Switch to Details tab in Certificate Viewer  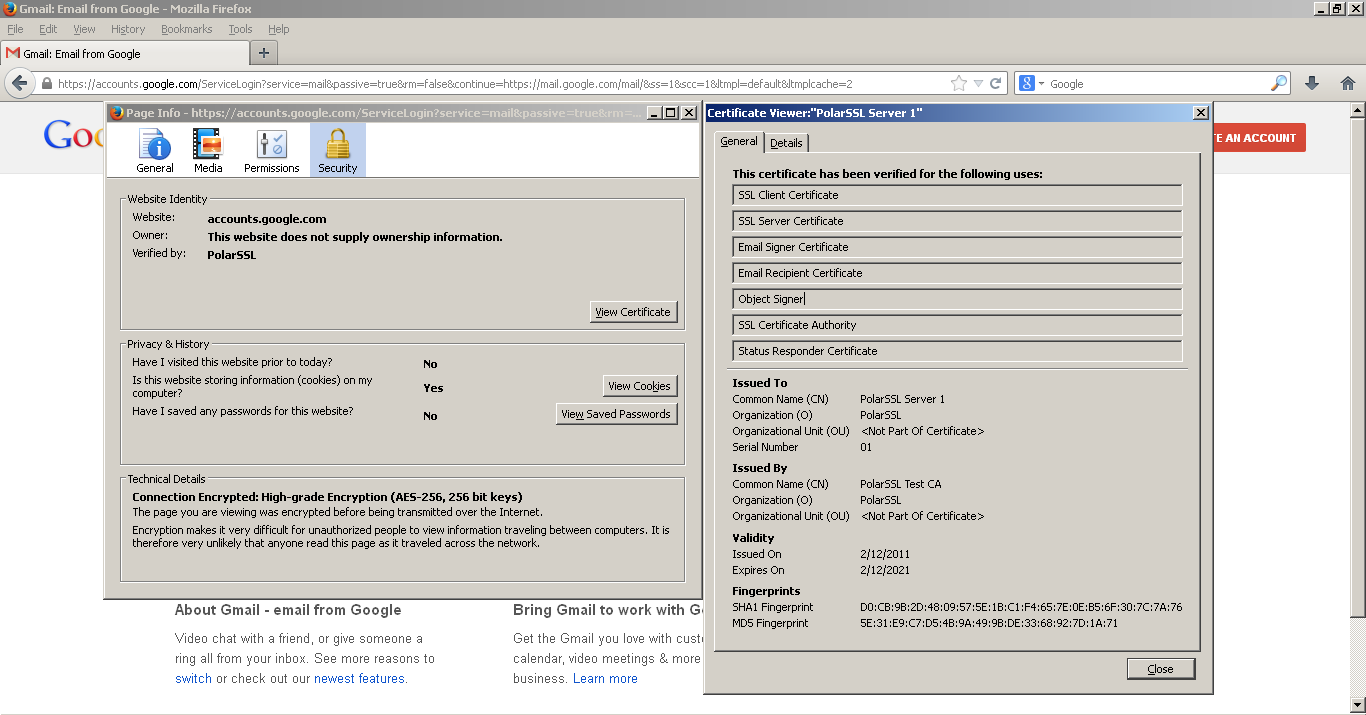point(787,143)
